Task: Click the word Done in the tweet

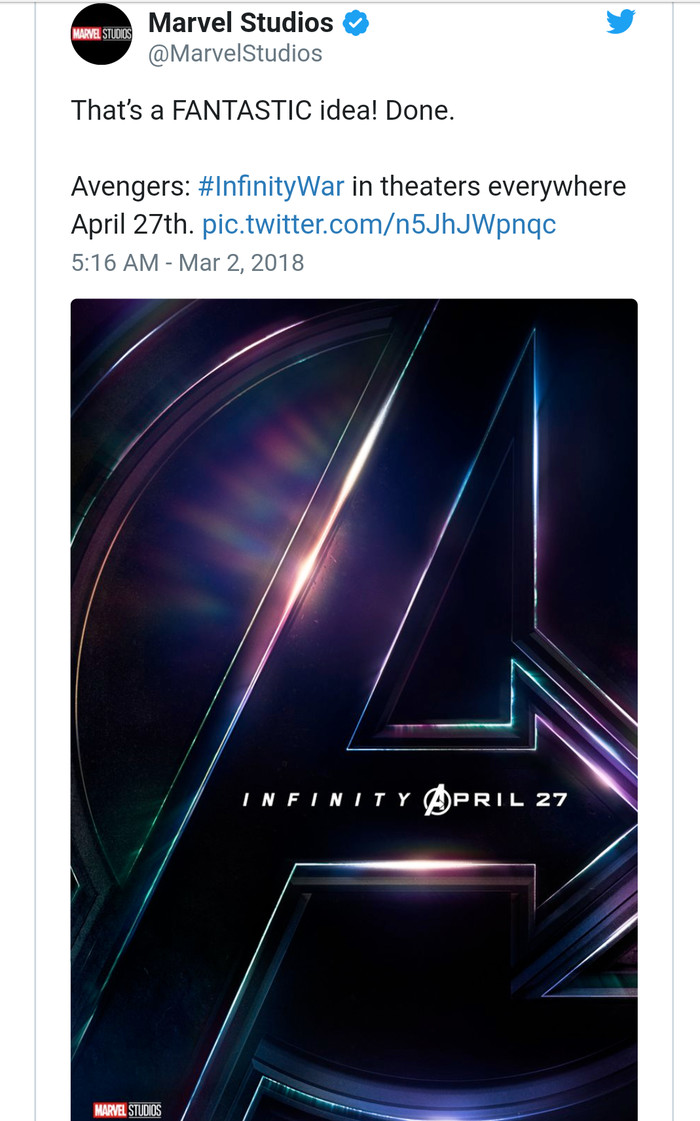Action: click(420, 110)
